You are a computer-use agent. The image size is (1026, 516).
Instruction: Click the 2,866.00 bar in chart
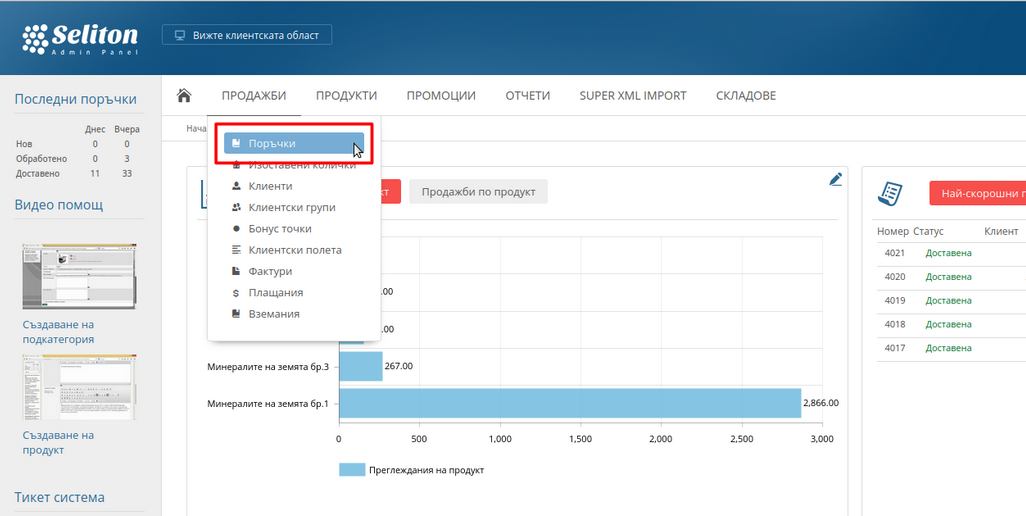click(x=570, y=403)
